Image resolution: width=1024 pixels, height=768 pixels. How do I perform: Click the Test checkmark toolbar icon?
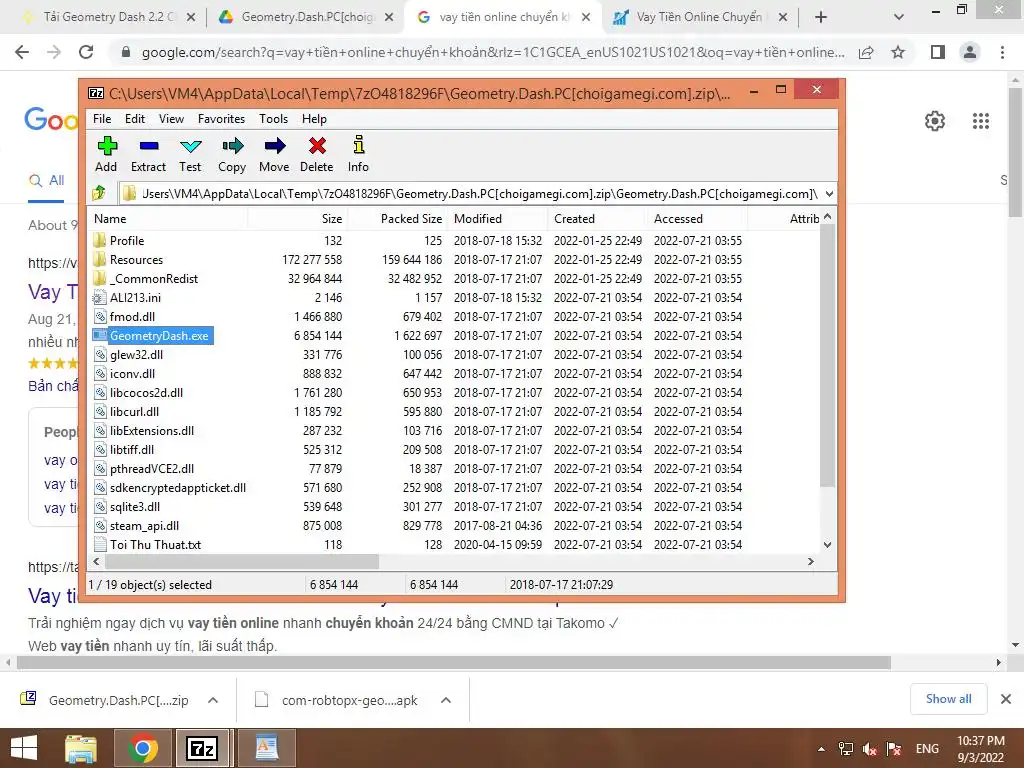coord(190,146)
